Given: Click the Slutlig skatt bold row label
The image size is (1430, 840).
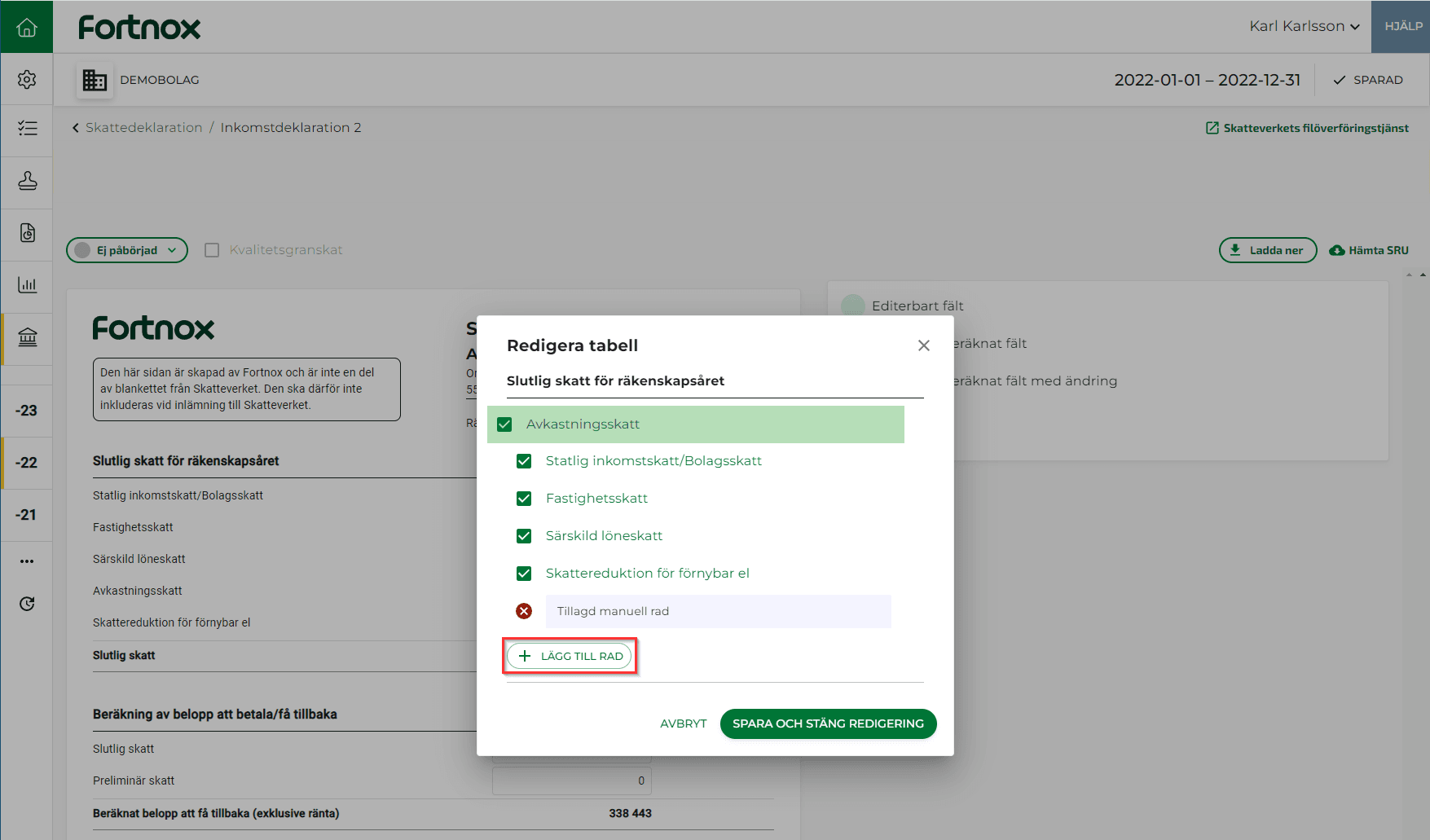Looking at the screenshot, I should pos(124,655).
